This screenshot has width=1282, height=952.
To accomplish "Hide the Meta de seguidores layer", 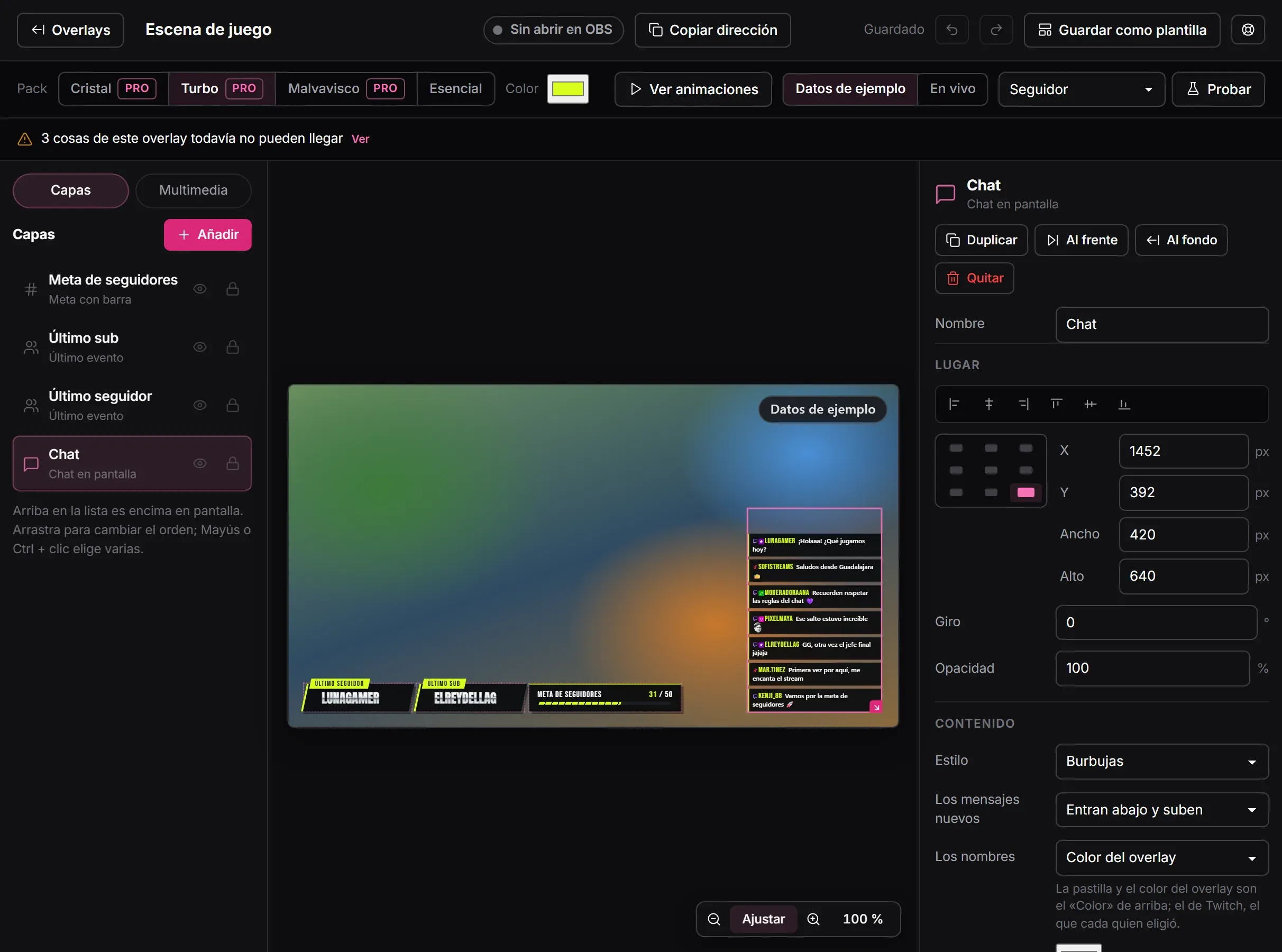I will [x=200, y=289].
